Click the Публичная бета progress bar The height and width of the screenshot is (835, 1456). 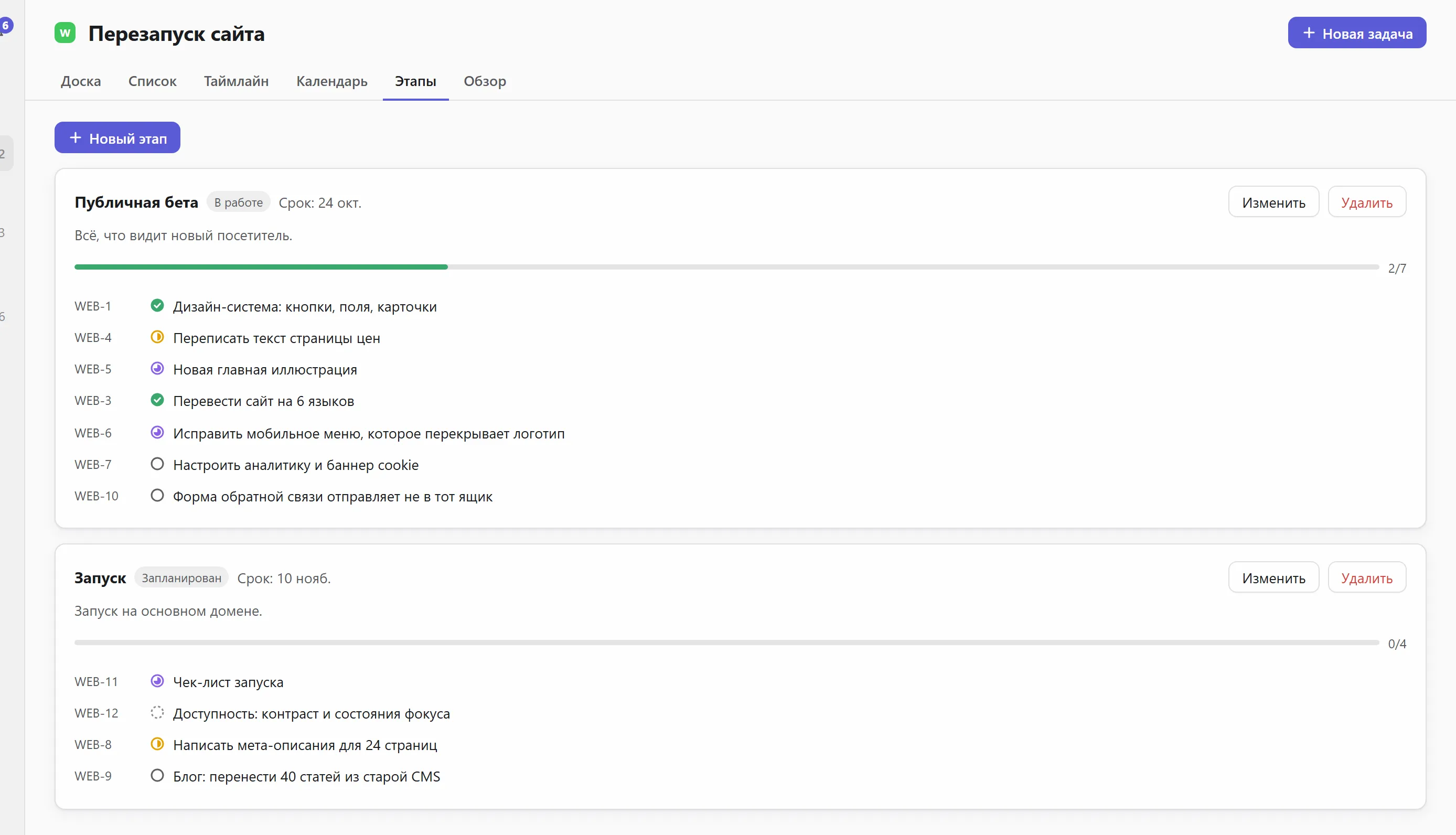tap(726, 267)
